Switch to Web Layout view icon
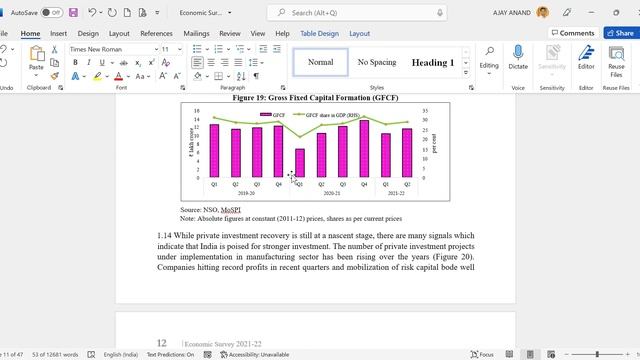This screenshot has height=360, width=640. (551, 354)
